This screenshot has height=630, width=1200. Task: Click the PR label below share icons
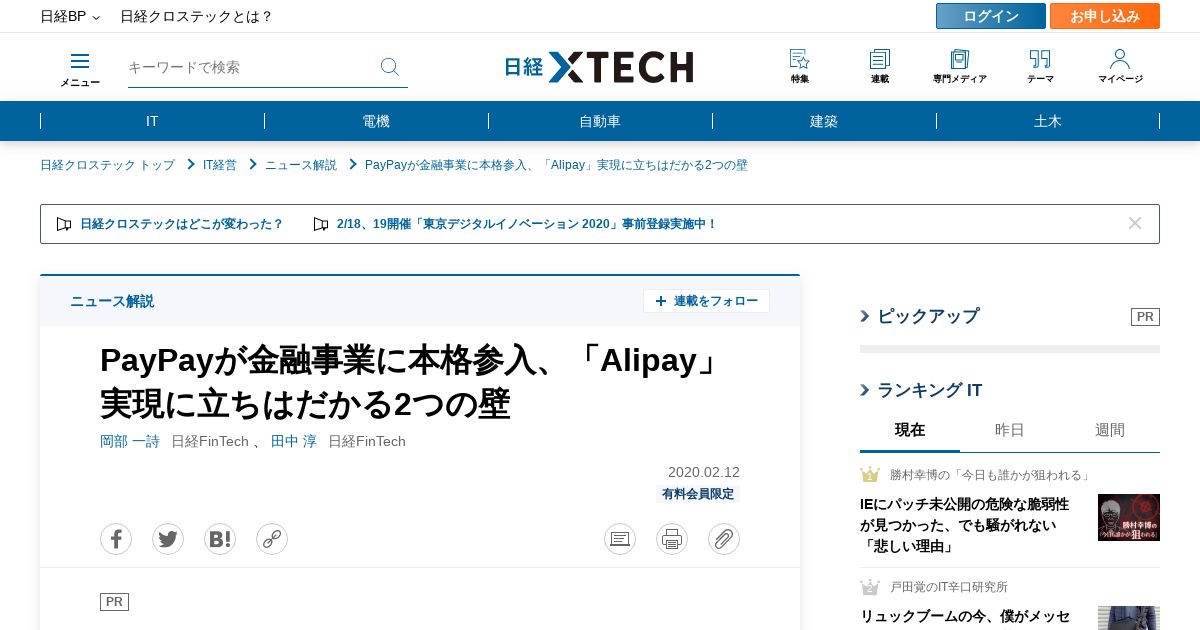pyautogui.click(x=114, y=602)
